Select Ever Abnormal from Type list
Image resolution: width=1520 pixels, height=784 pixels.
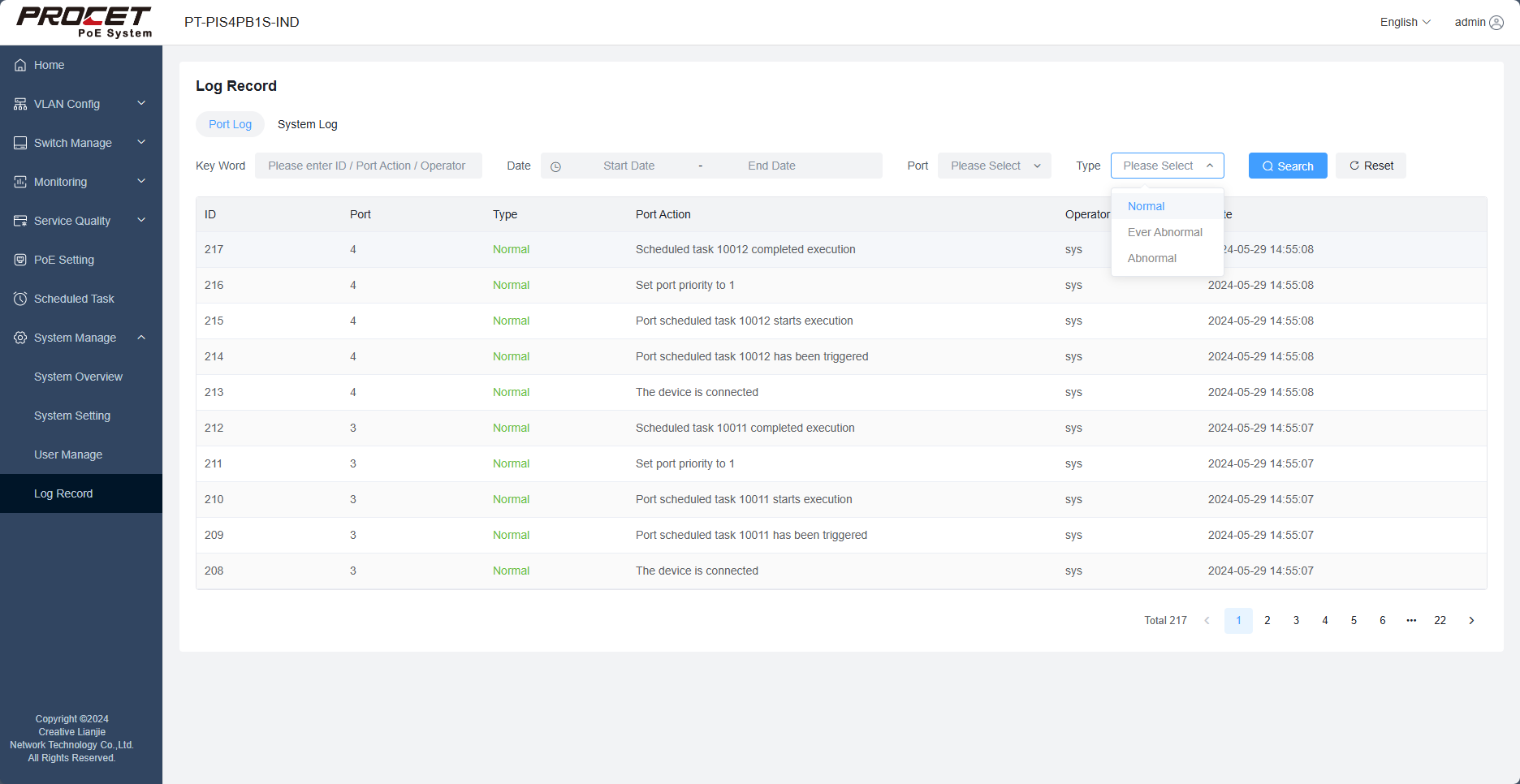[x=1164, y=232]
